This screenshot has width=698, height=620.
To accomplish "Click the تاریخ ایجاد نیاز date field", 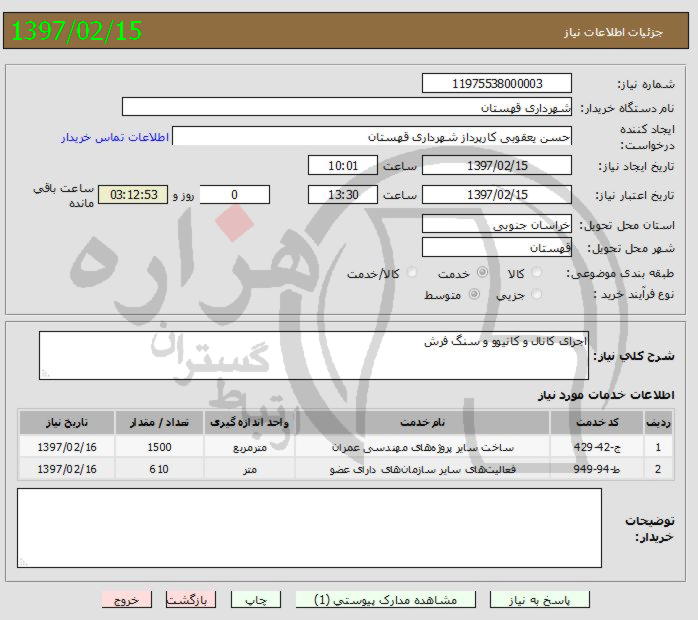I will pos(497,165).
